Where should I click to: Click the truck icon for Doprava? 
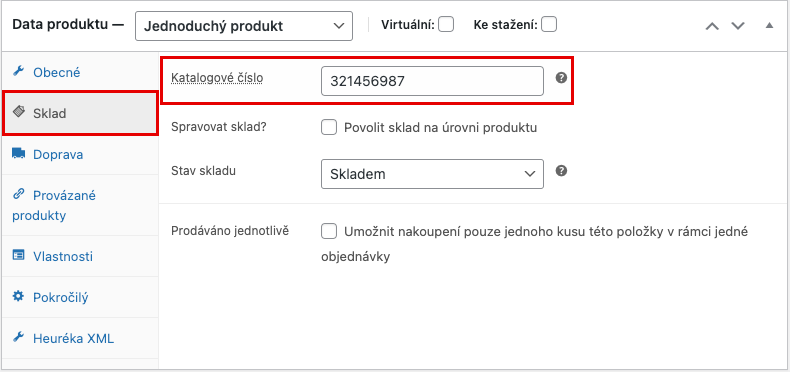pos(18,153)
